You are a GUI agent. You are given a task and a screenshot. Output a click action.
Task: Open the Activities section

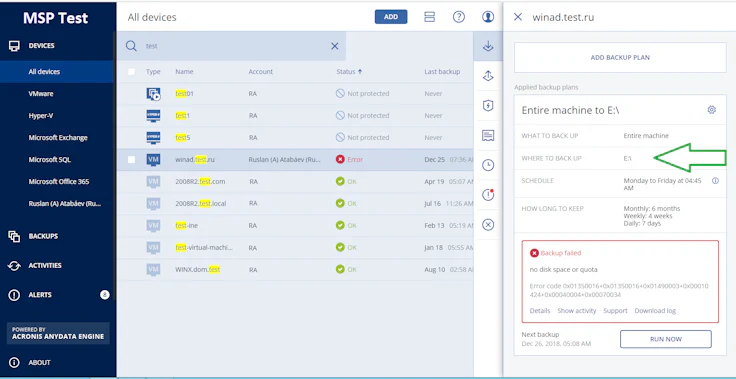45,265
